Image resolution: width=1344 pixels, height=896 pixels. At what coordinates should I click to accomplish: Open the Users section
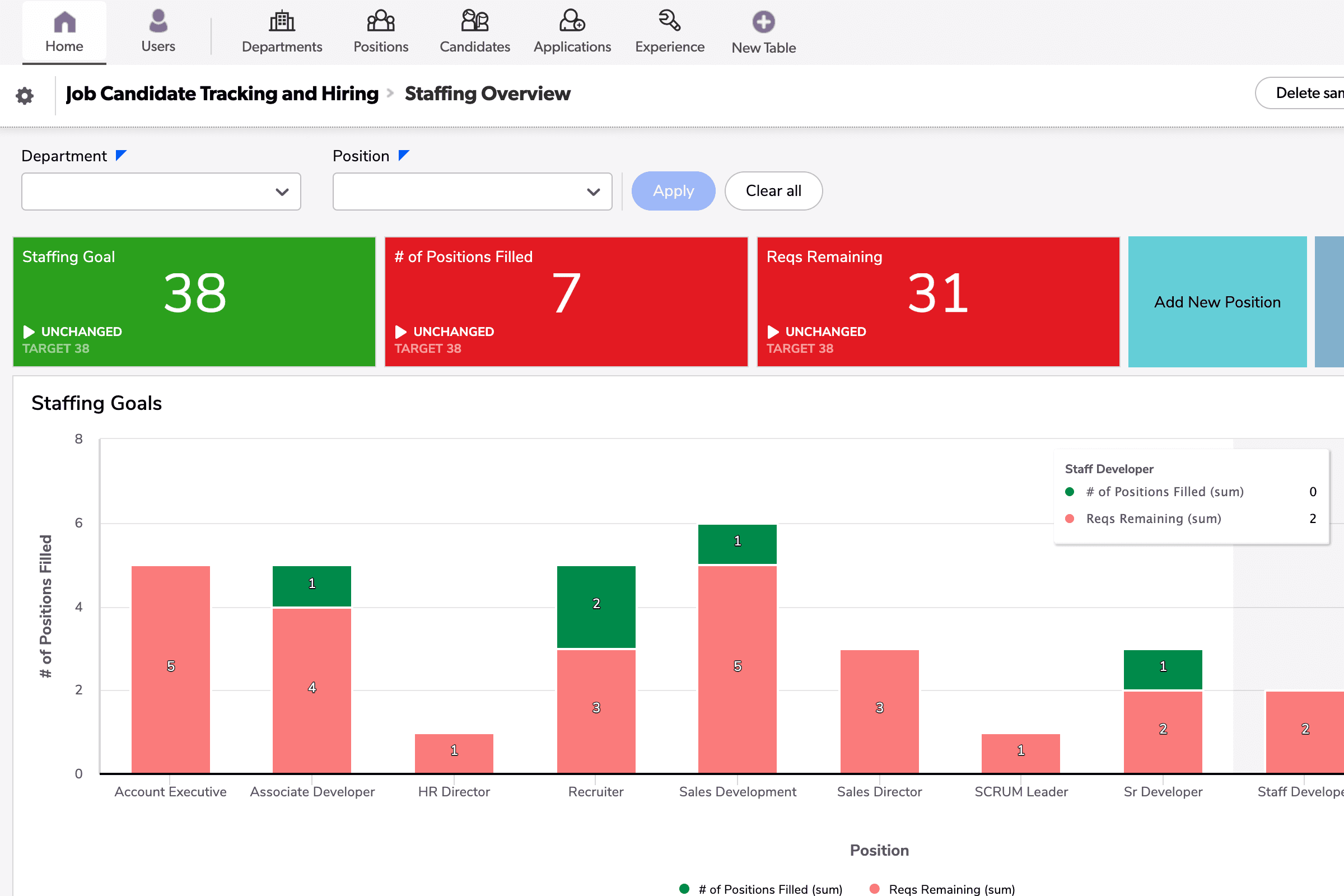coord(158,31)
